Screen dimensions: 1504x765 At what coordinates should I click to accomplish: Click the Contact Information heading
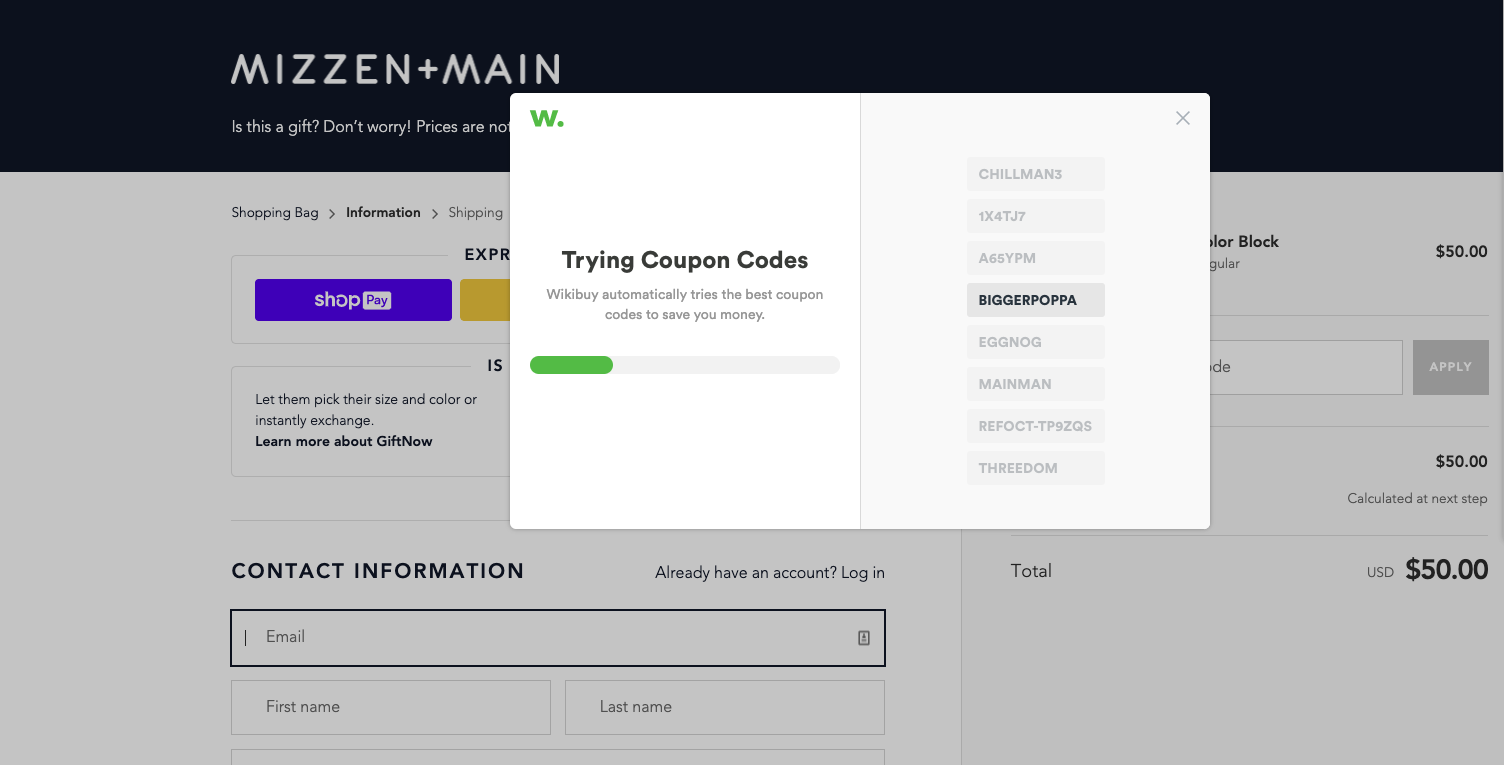click(x=378, y=571)
